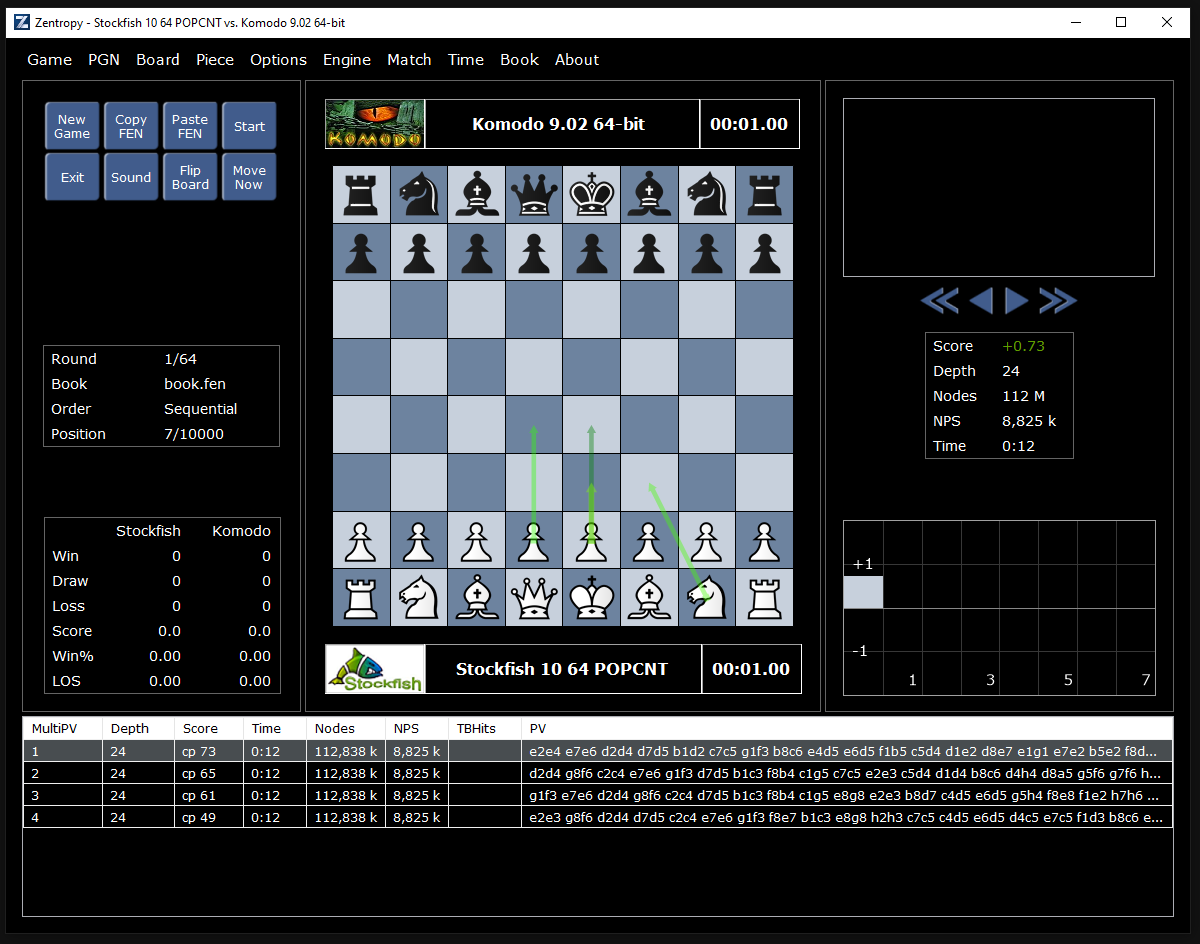Select the black knight on b8
Viewport: 1200px width, 944px height.
click(x=419, y=195)
